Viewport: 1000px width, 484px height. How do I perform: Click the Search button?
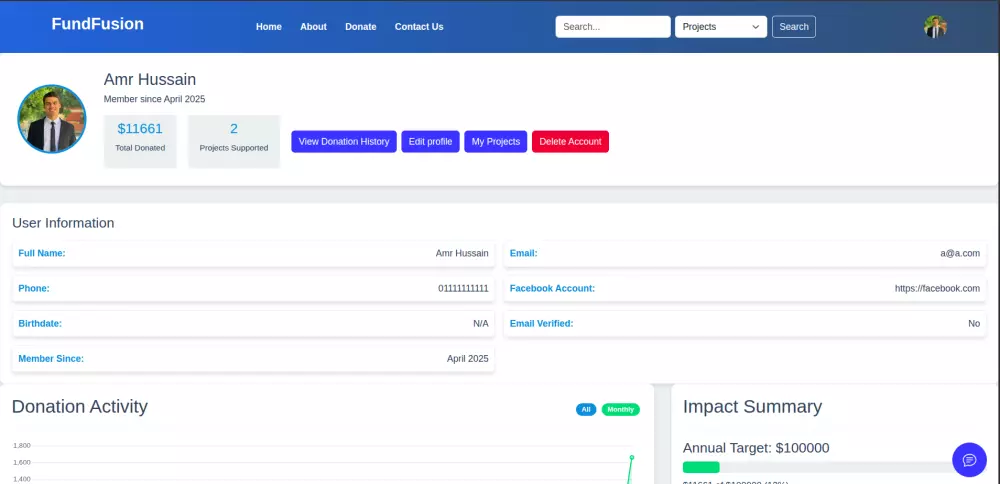(x=793, y=27)
